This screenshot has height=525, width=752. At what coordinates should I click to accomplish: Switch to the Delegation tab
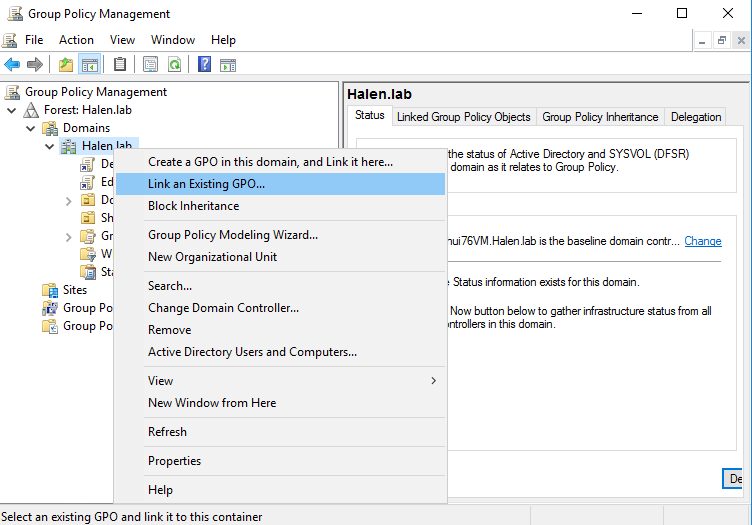(696, 117)
